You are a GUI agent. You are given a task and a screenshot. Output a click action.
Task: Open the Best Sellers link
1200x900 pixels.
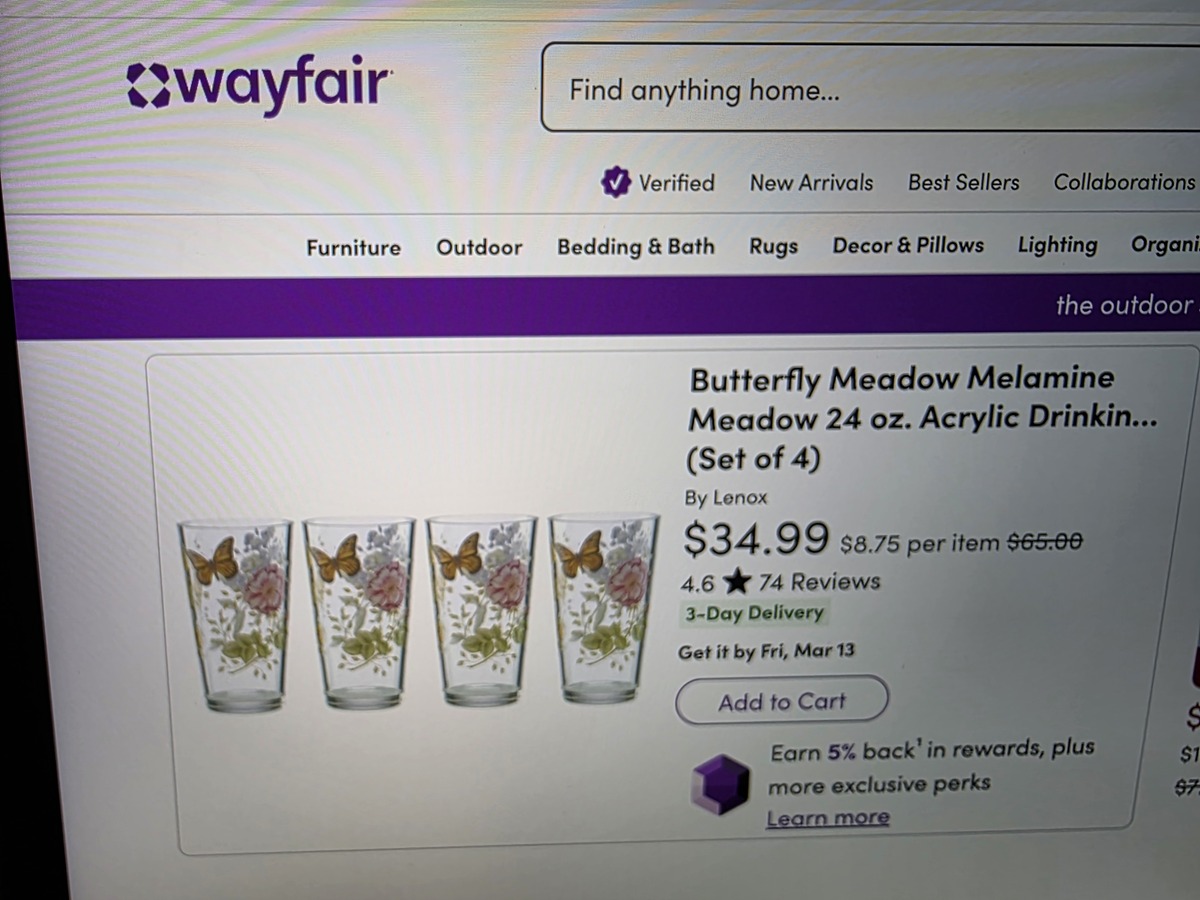(963, 183)
